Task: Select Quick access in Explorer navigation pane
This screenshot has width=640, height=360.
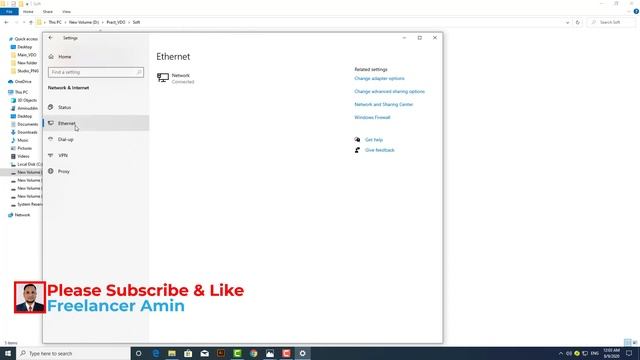Action: tap(26, 39)
